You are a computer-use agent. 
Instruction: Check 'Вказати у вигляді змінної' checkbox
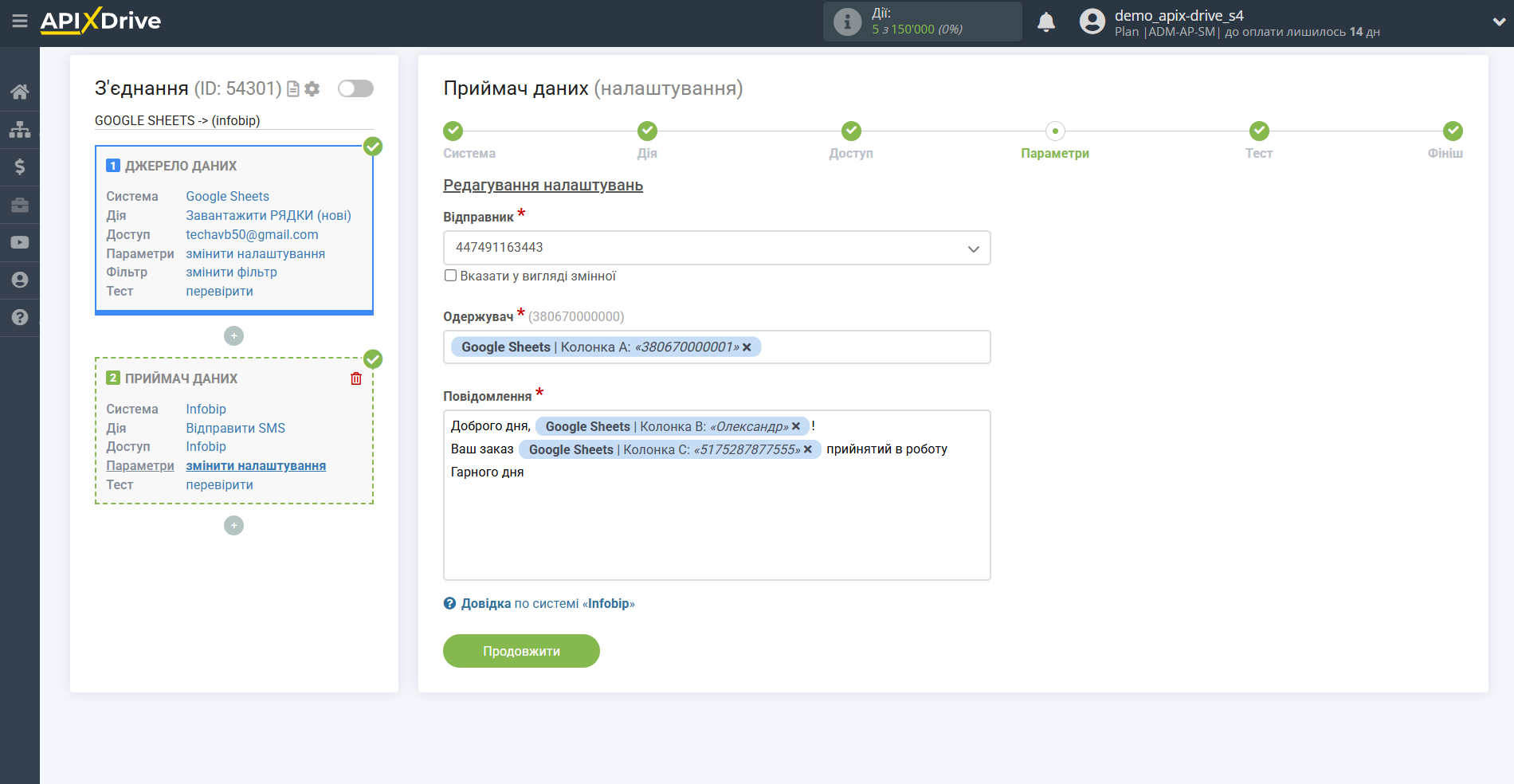tap(450, 276)
